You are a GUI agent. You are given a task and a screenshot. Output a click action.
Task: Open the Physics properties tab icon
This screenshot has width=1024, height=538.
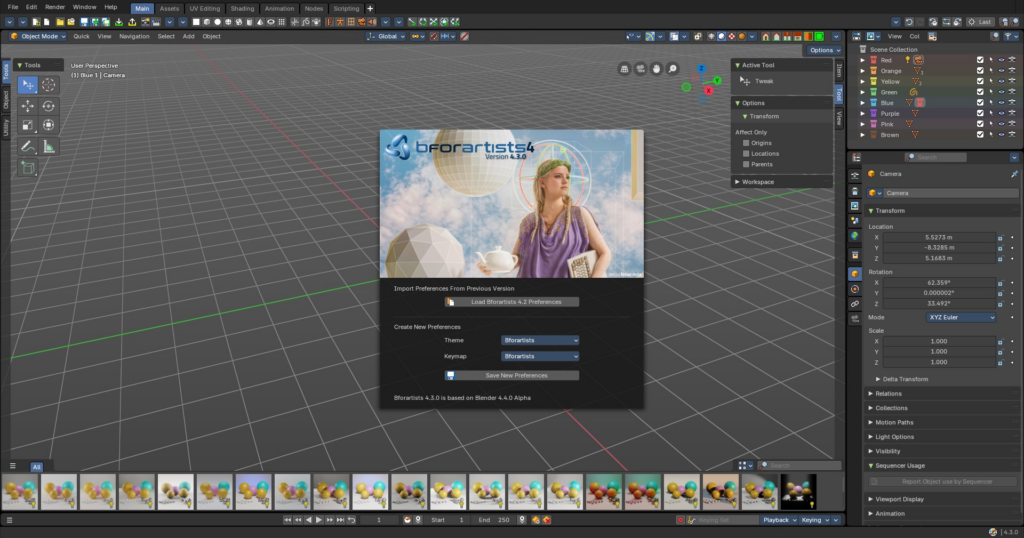tap(855, 289)
